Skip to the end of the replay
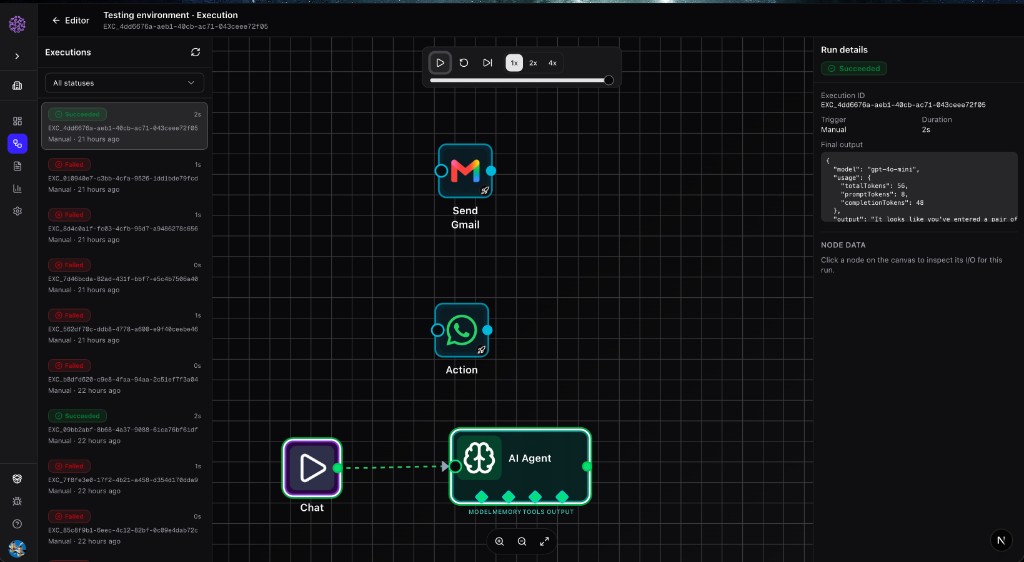1024x562 pixels. coord(487,63)
